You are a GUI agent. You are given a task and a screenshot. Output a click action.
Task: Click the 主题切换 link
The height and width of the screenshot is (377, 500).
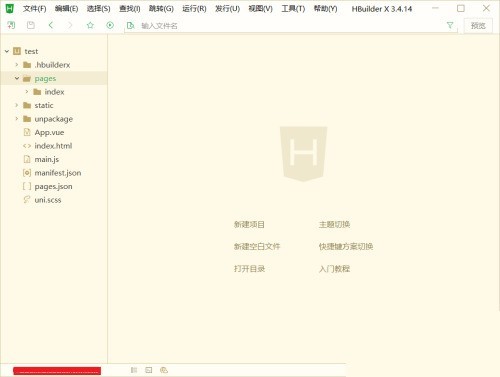pyautogui.click(x=334, y=224)
